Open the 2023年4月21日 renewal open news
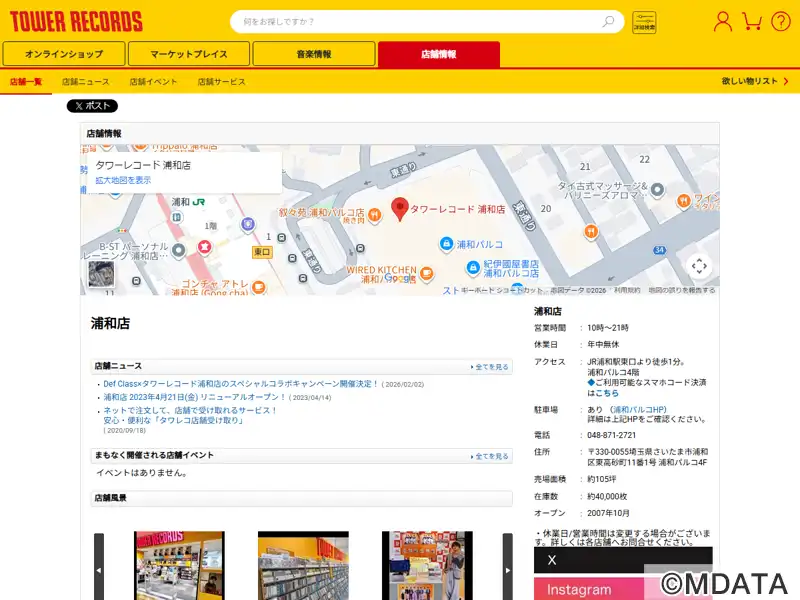Viewport: 800px width, 600px height. (x=194, y=397)
